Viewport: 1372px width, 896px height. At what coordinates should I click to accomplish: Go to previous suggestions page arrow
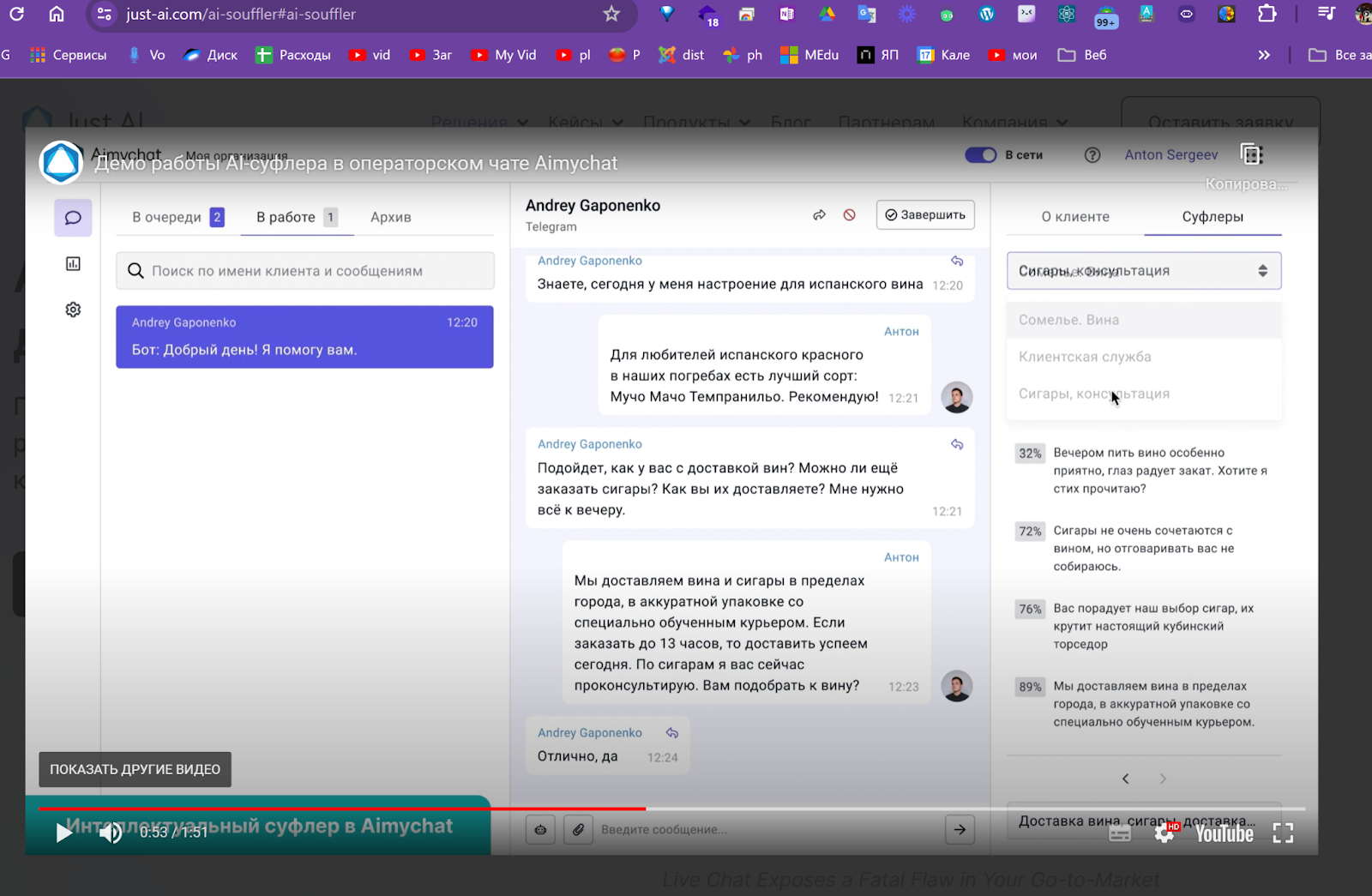(x=1126, y=779)
